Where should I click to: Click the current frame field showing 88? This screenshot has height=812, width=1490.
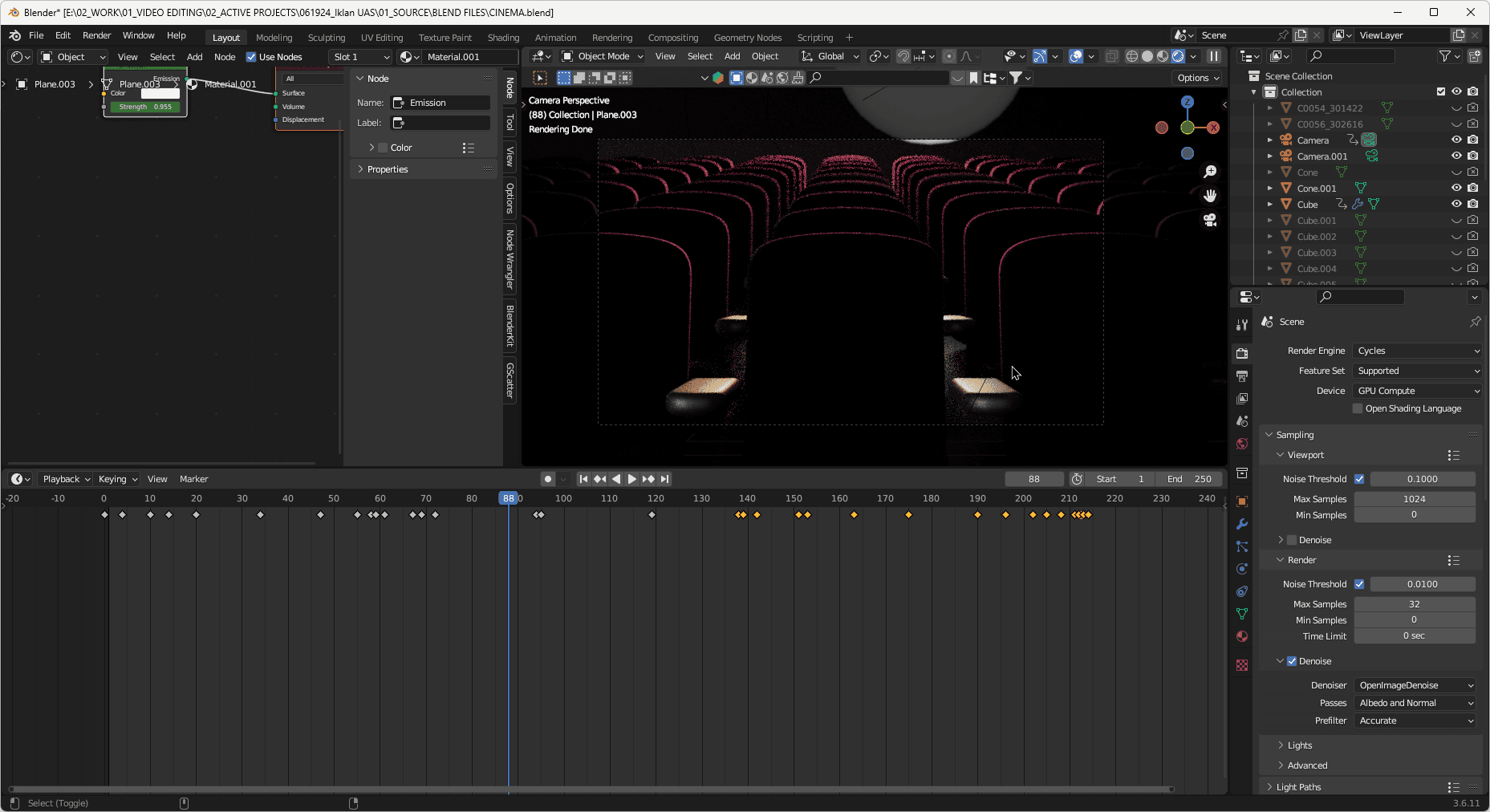(1034, 479)
